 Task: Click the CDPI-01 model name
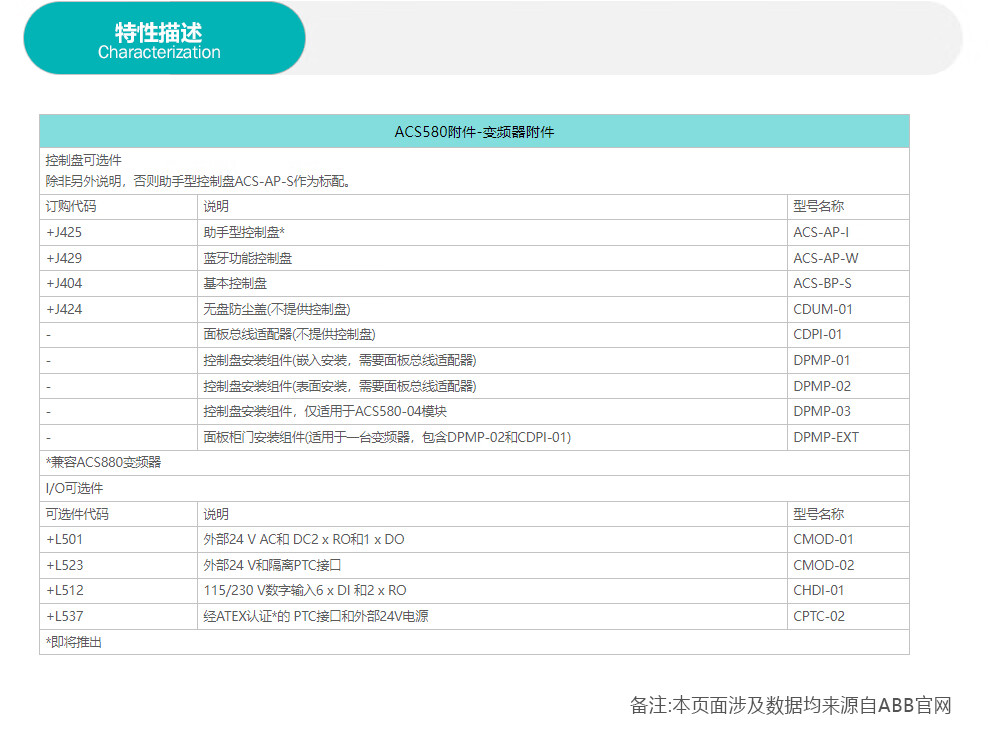pos(818,334)
